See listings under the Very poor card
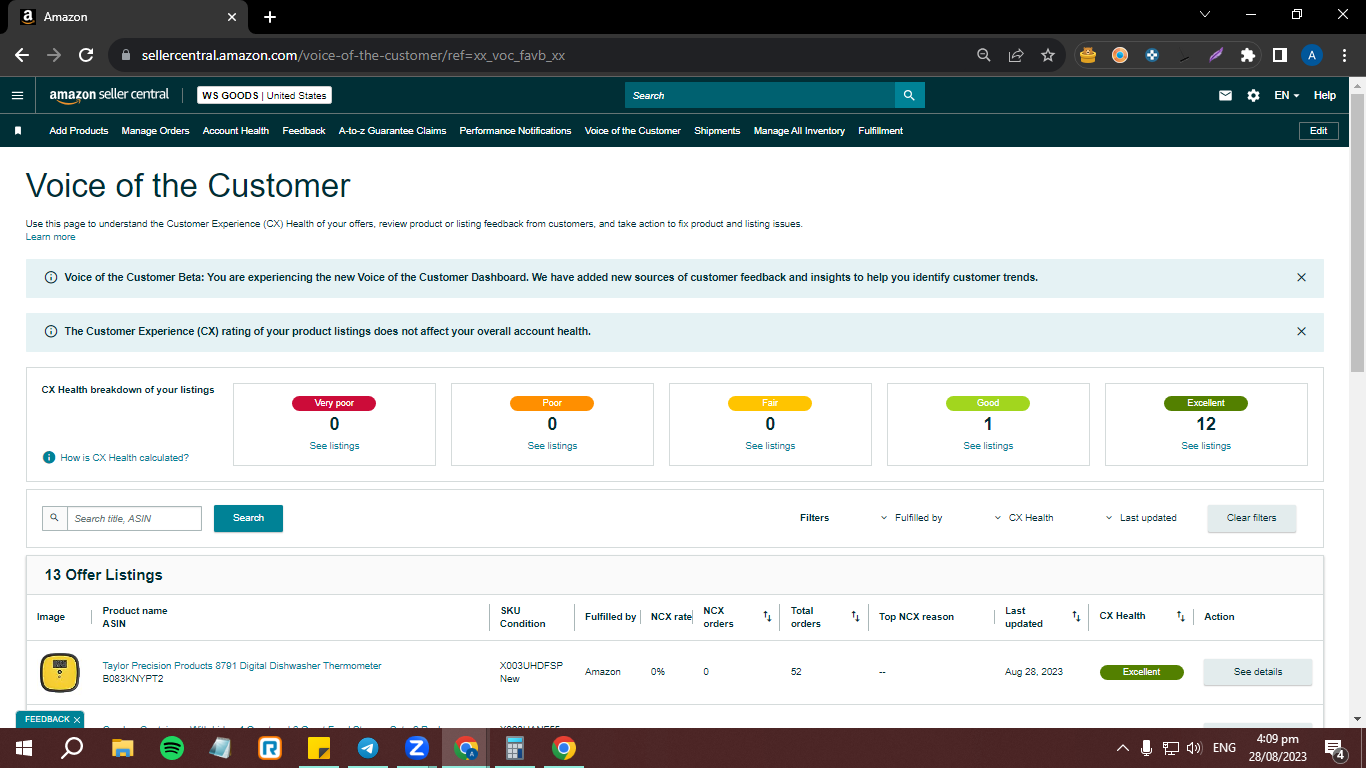The width and height of the screenshot is (1366, 768). coord(334,446)
